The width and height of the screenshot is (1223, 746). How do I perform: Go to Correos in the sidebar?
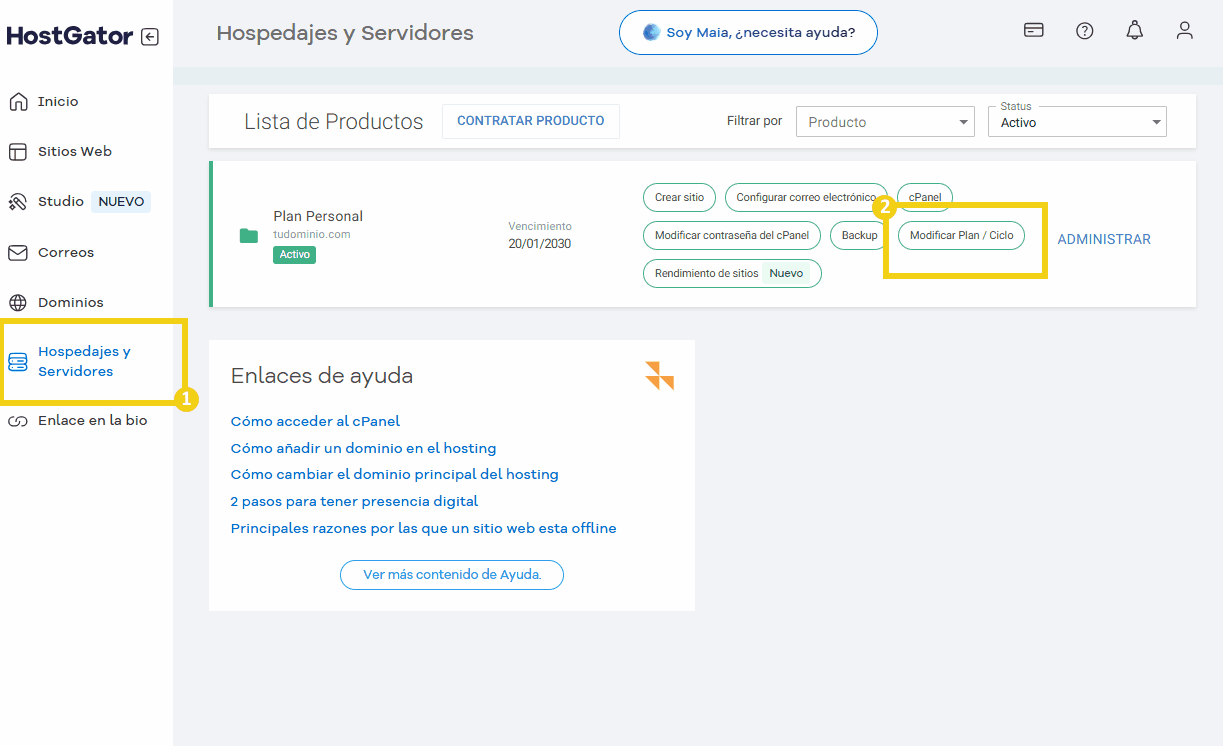(x=66, y=253)
